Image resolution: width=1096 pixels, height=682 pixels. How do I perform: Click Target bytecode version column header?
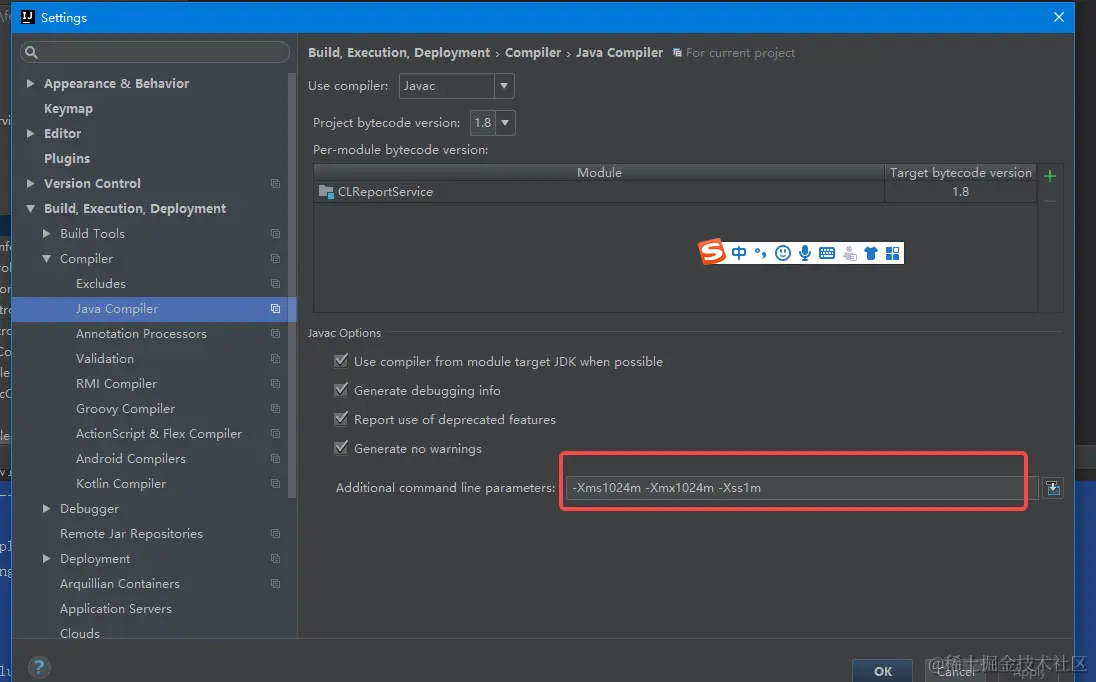(x=960, y=173)
